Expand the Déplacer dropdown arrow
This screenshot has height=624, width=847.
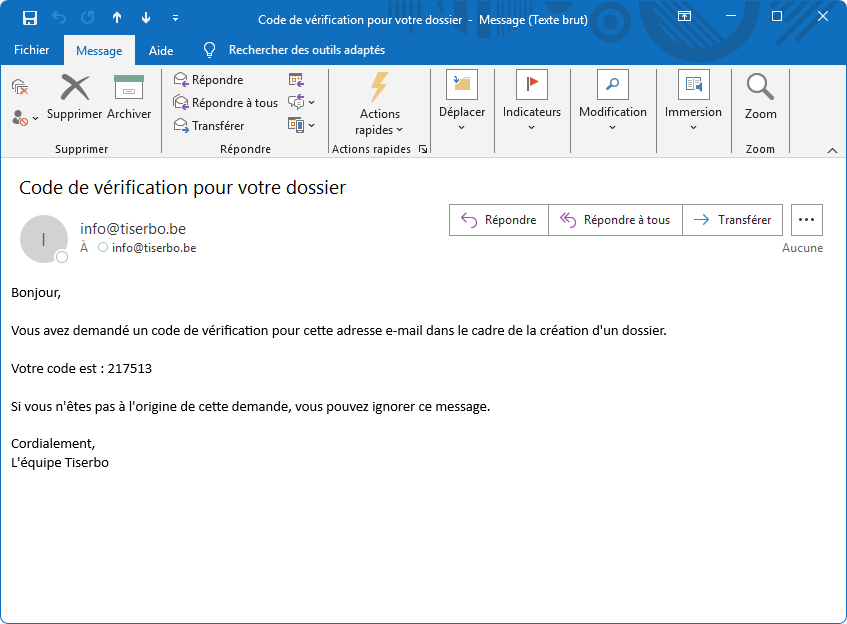tap(461, 127)
